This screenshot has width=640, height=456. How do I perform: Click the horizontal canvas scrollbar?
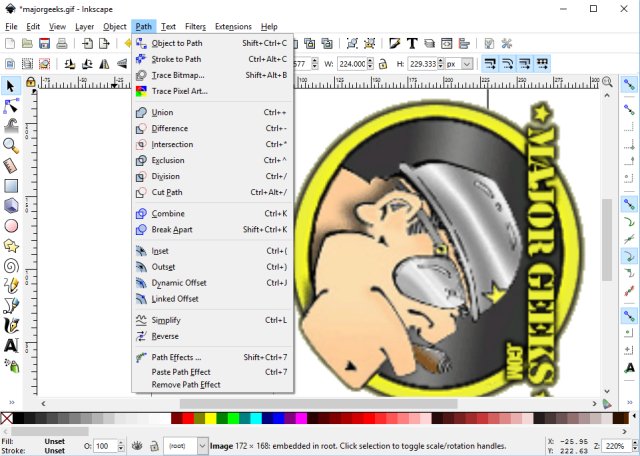[x=318, y=404]
